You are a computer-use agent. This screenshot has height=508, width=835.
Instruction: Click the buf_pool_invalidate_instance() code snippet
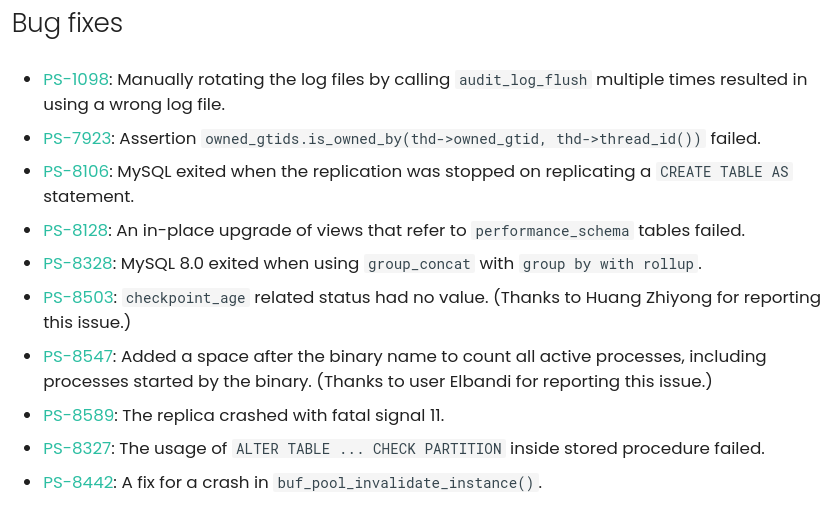(406, 483)
